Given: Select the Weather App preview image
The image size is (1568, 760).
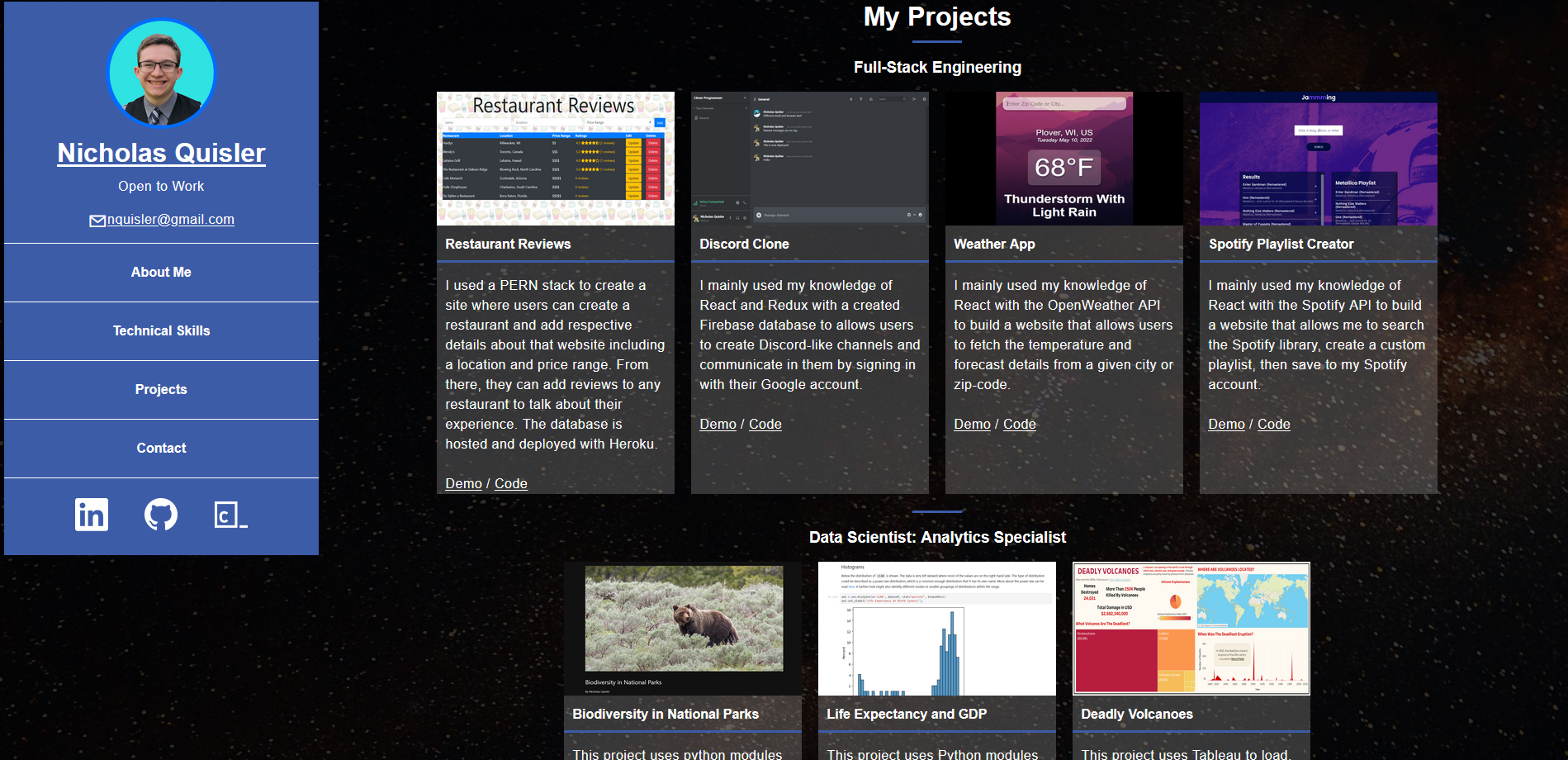Looking at the screenshot, I should click(1063, 159).
